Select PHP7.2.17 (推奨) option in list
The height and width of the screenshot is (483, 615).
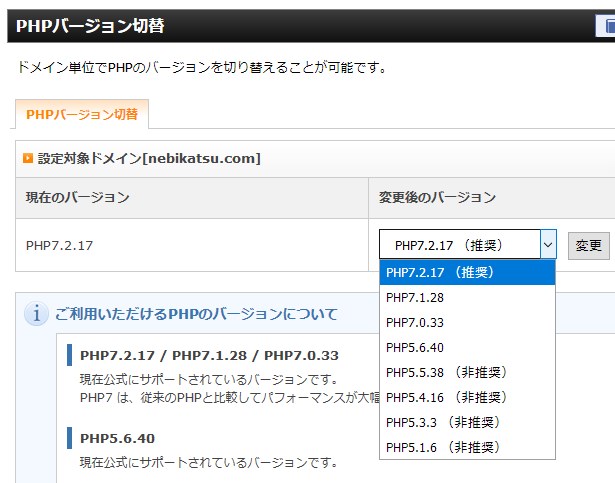point(467,272)
